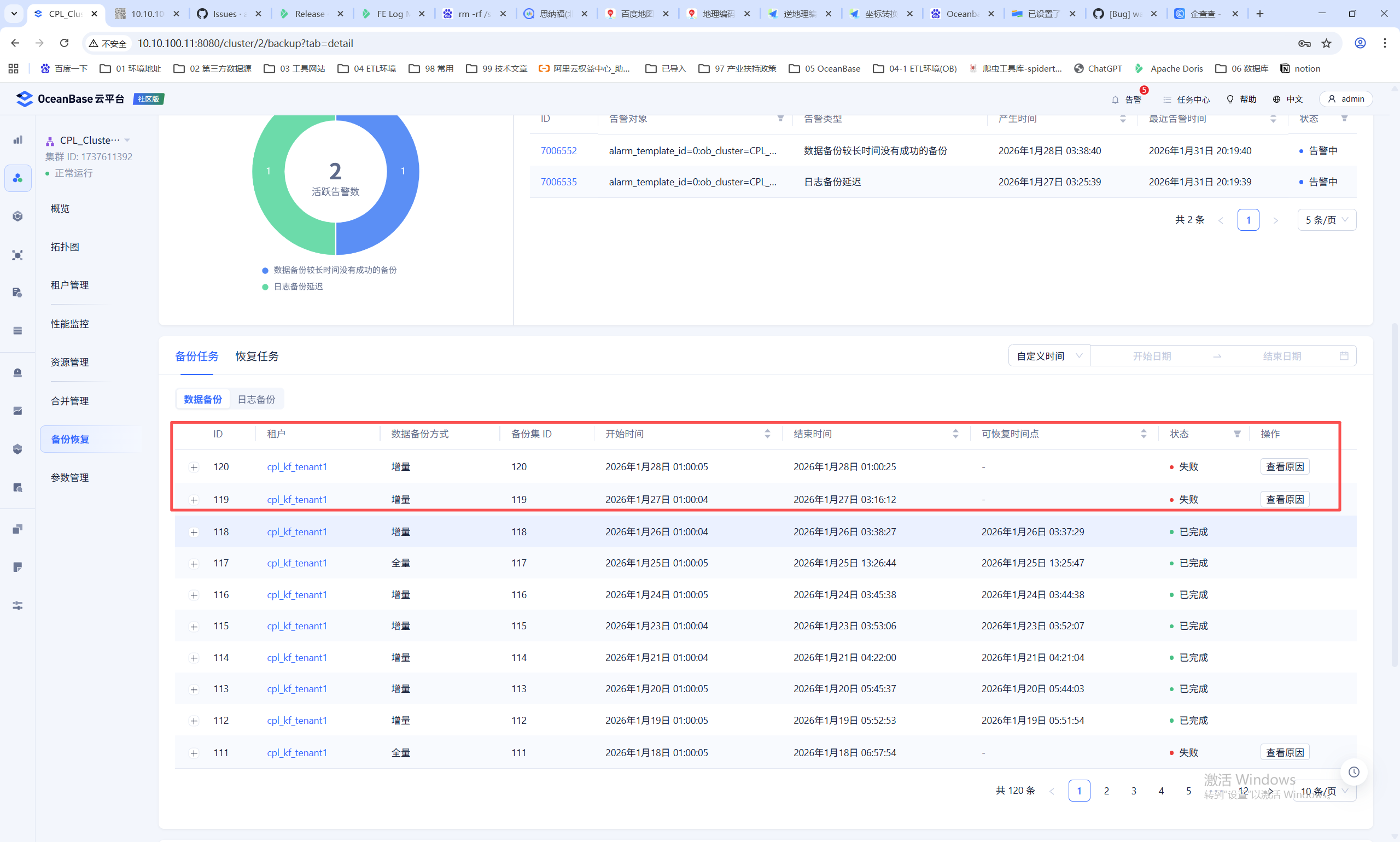The width and height of the screenshot is (1400, 842).
Task: Click the dashboard bar-chart sidebar icon
Action: pos(17,139)
